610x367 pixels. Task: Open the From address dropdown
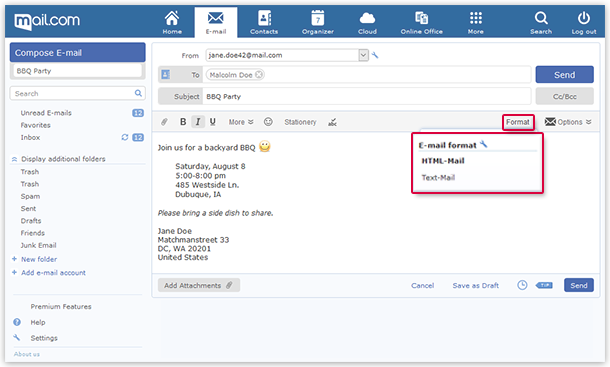(x=363, y=55)
